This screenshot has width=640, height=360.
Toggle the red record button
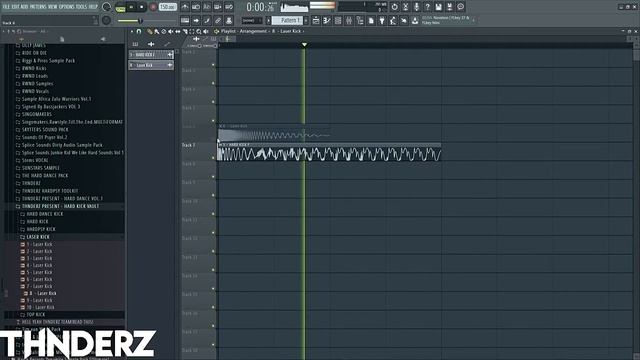click(x=153, y=7)
